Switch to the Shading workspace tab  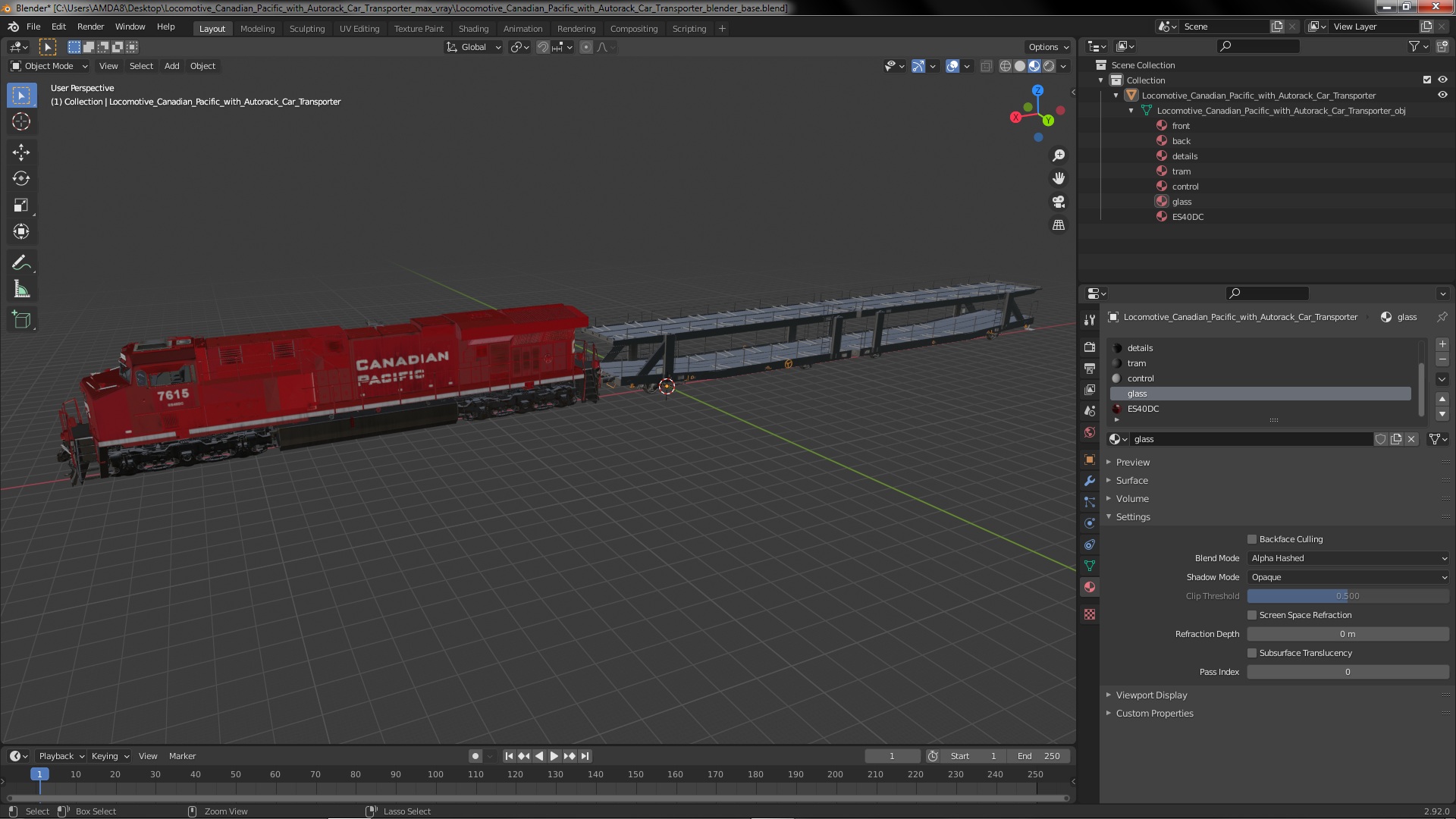point(473,29)
